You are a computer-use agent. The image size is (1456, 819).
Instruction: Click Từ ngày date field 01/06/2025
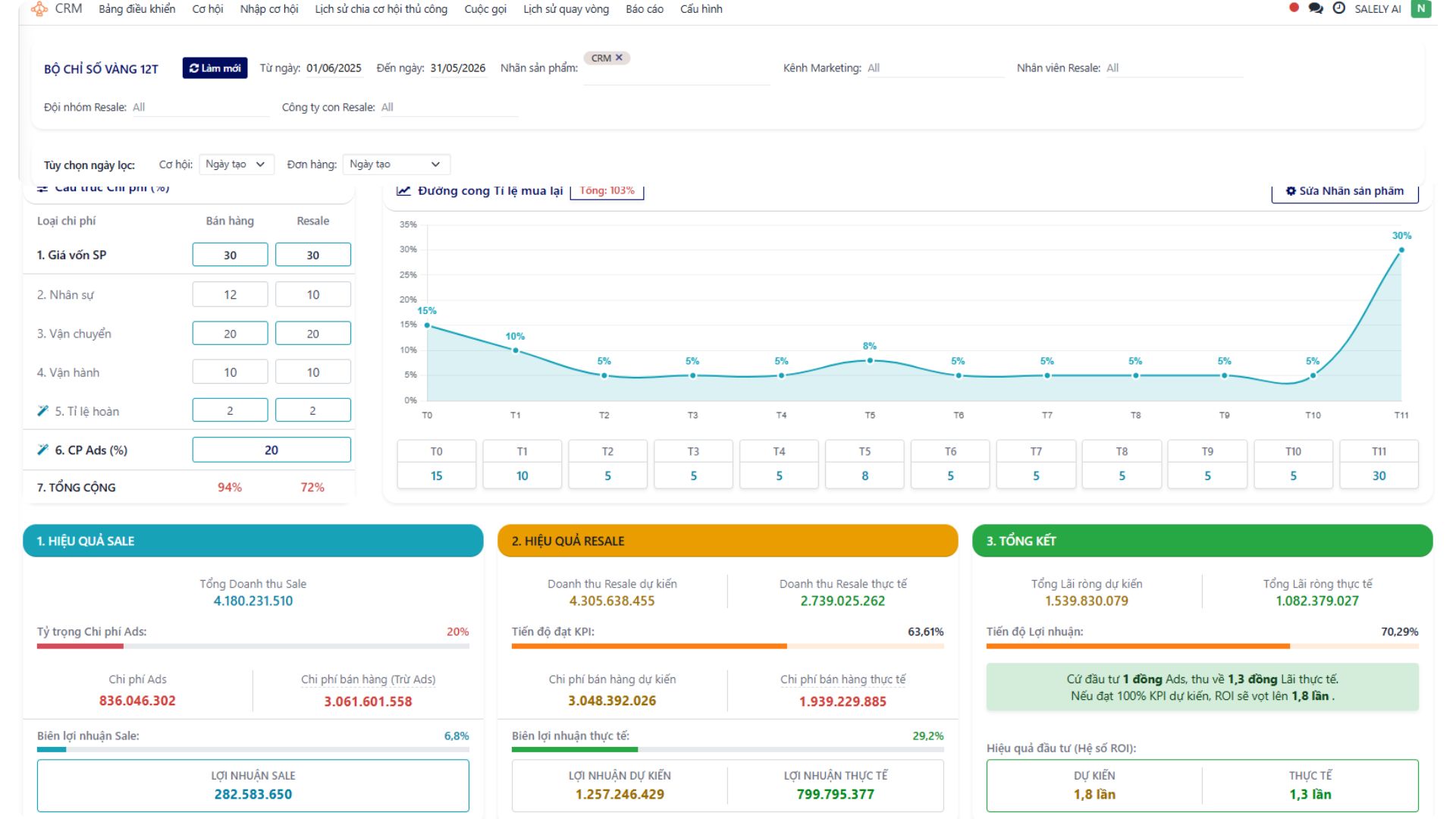[x=334, y=68]
